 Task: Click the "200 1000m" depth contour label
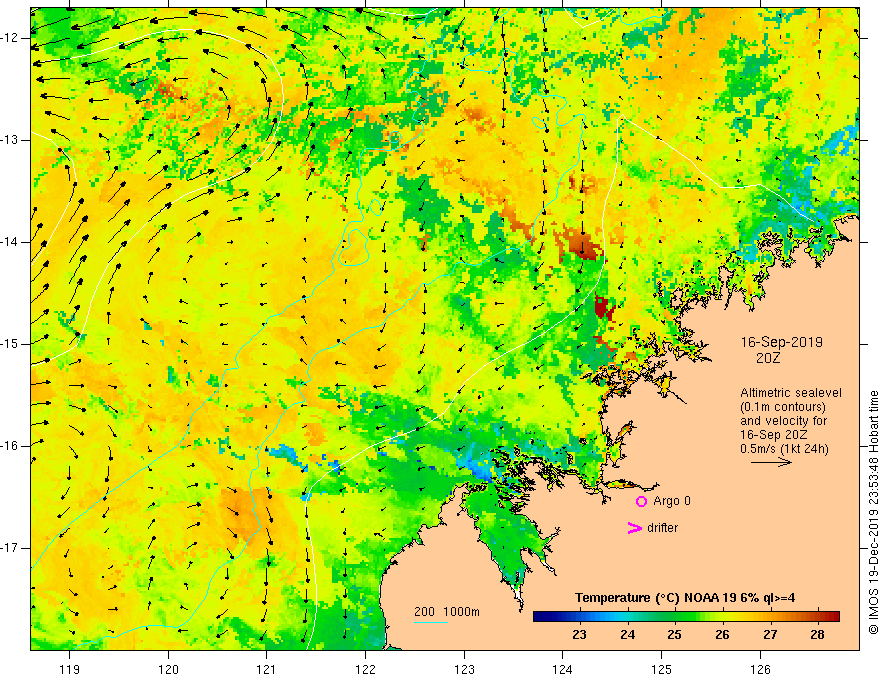pos(447,612)
